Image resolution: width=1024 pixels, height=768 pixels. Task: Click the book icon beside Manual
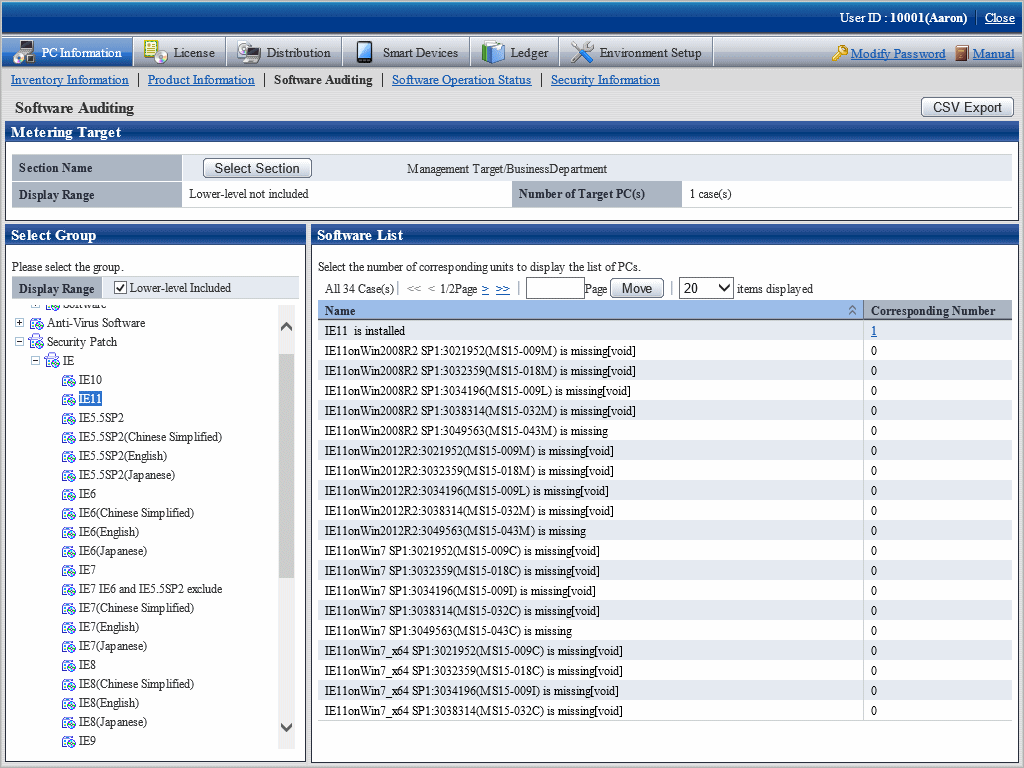coord(962,53)
